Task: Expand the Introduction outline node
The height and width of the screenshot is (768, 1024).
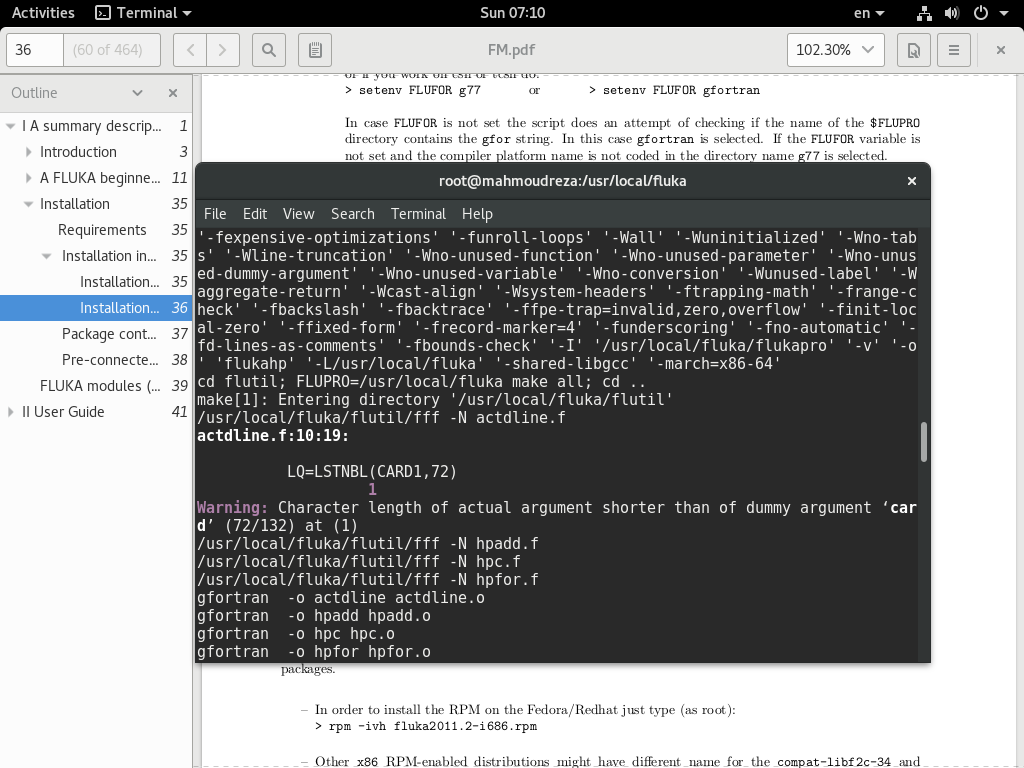Action: (x=28, y=152)
